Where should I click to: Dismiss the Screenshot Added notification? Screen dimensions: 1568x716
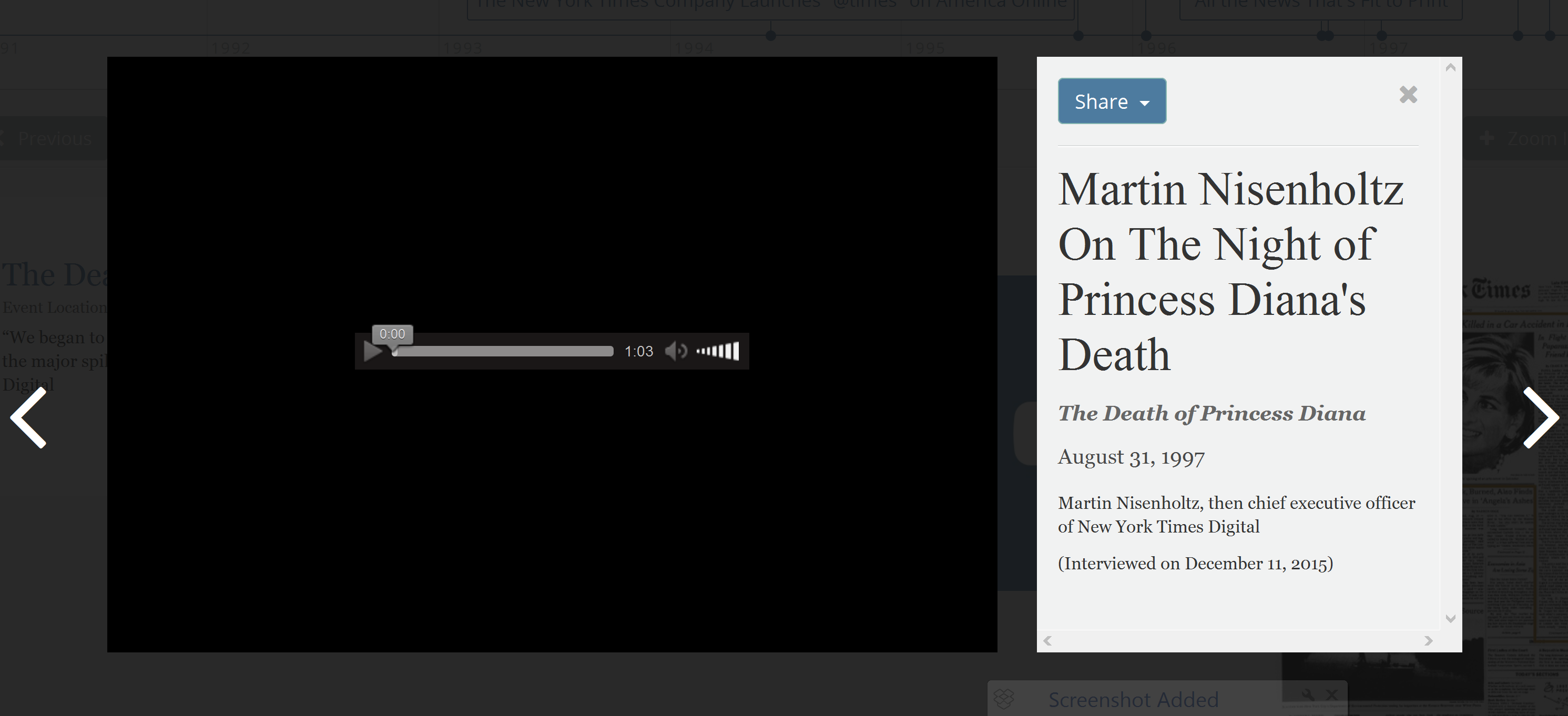click(1332, 694)
